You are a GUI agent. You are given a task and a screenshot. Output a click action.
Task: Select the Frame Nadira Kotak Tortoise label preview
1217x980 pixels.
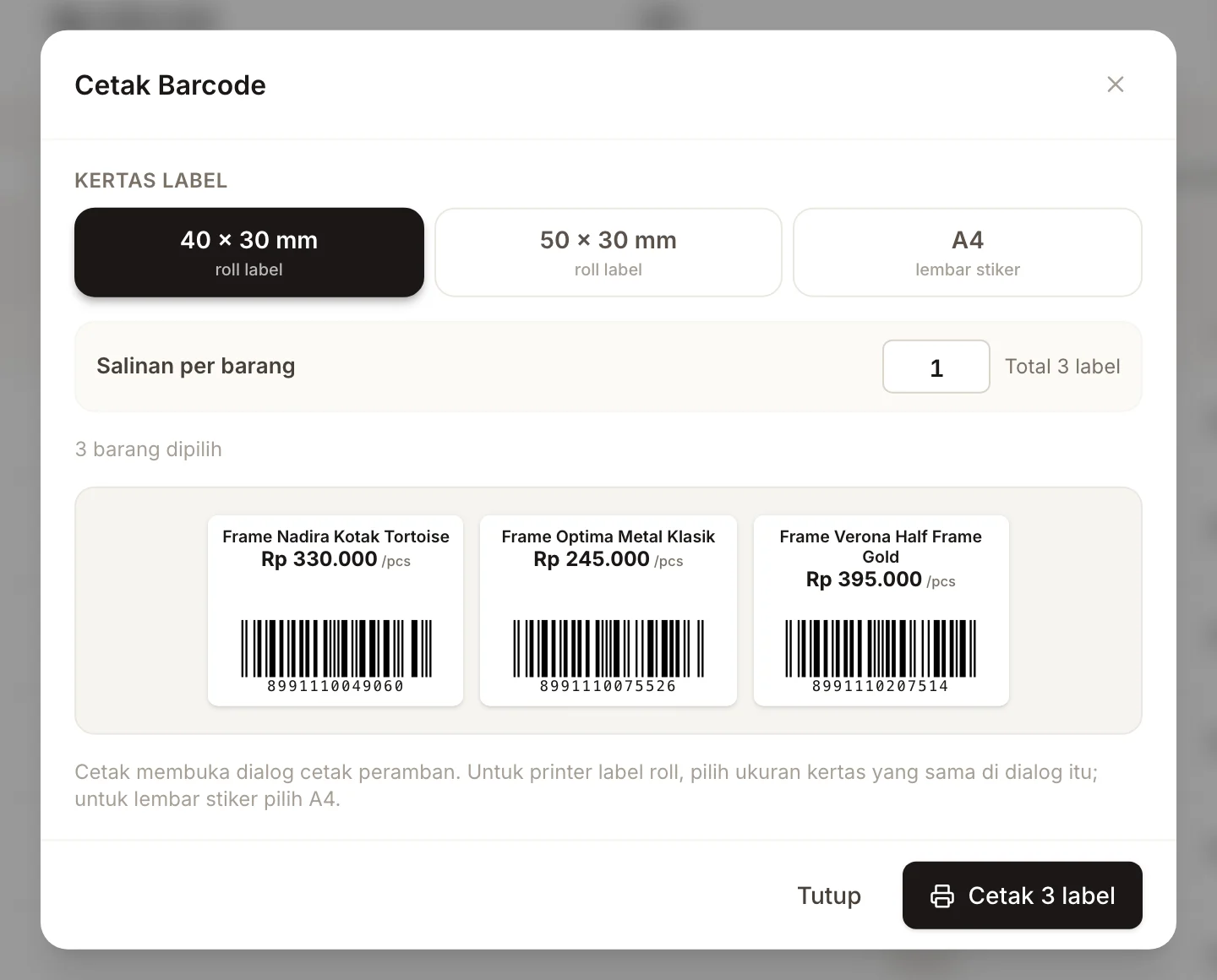click(x=336, y=611)
